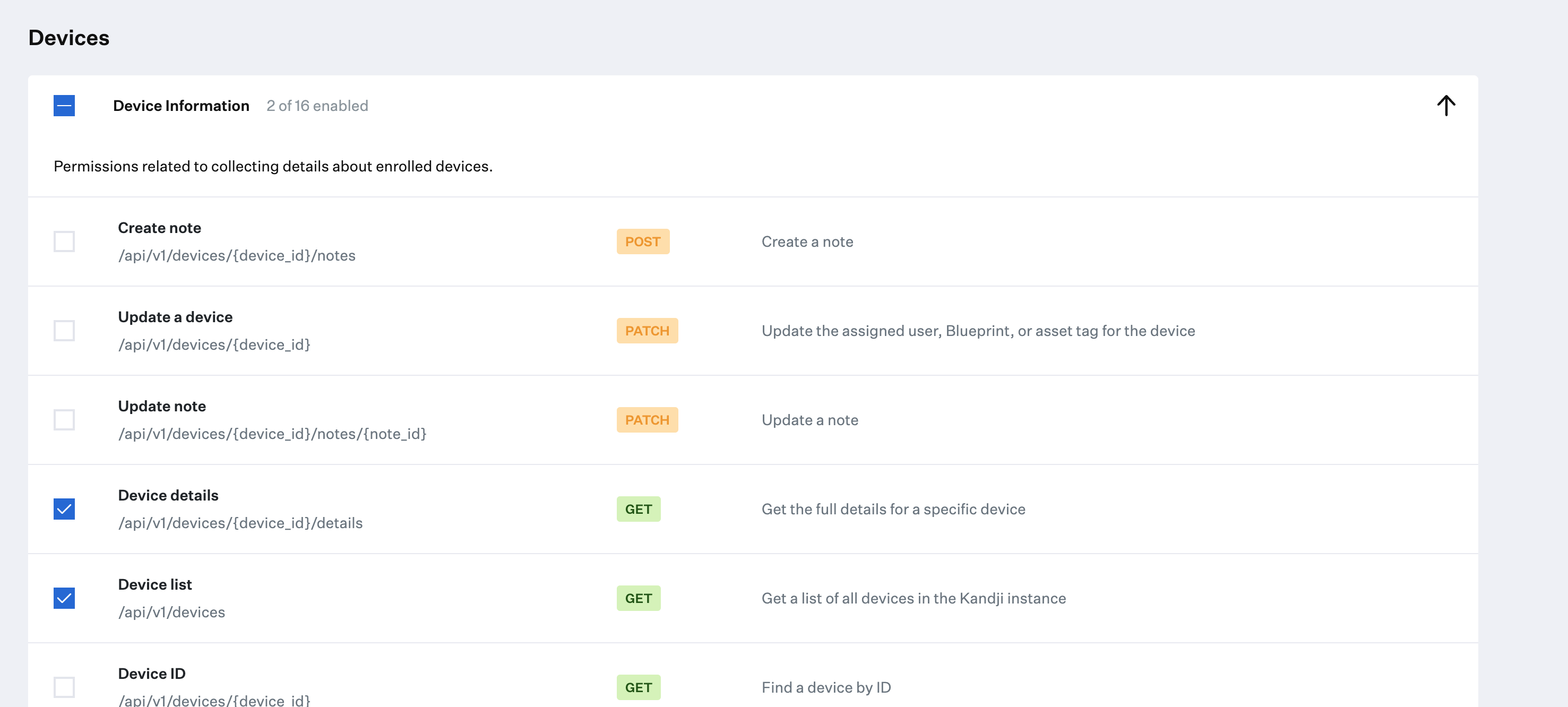Click 'Permissions related to collecting details' text
Viewport: 1568px width, 707px height.
click(273, 166)
